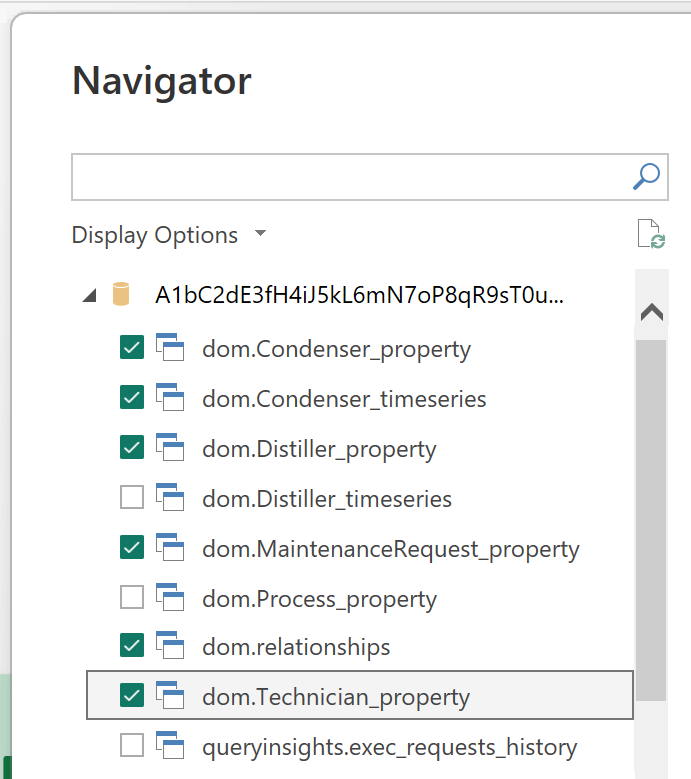The height and width of the screenshot is (779, 691).
Task: Click the search magnifier icon
Action: point(646,177)
